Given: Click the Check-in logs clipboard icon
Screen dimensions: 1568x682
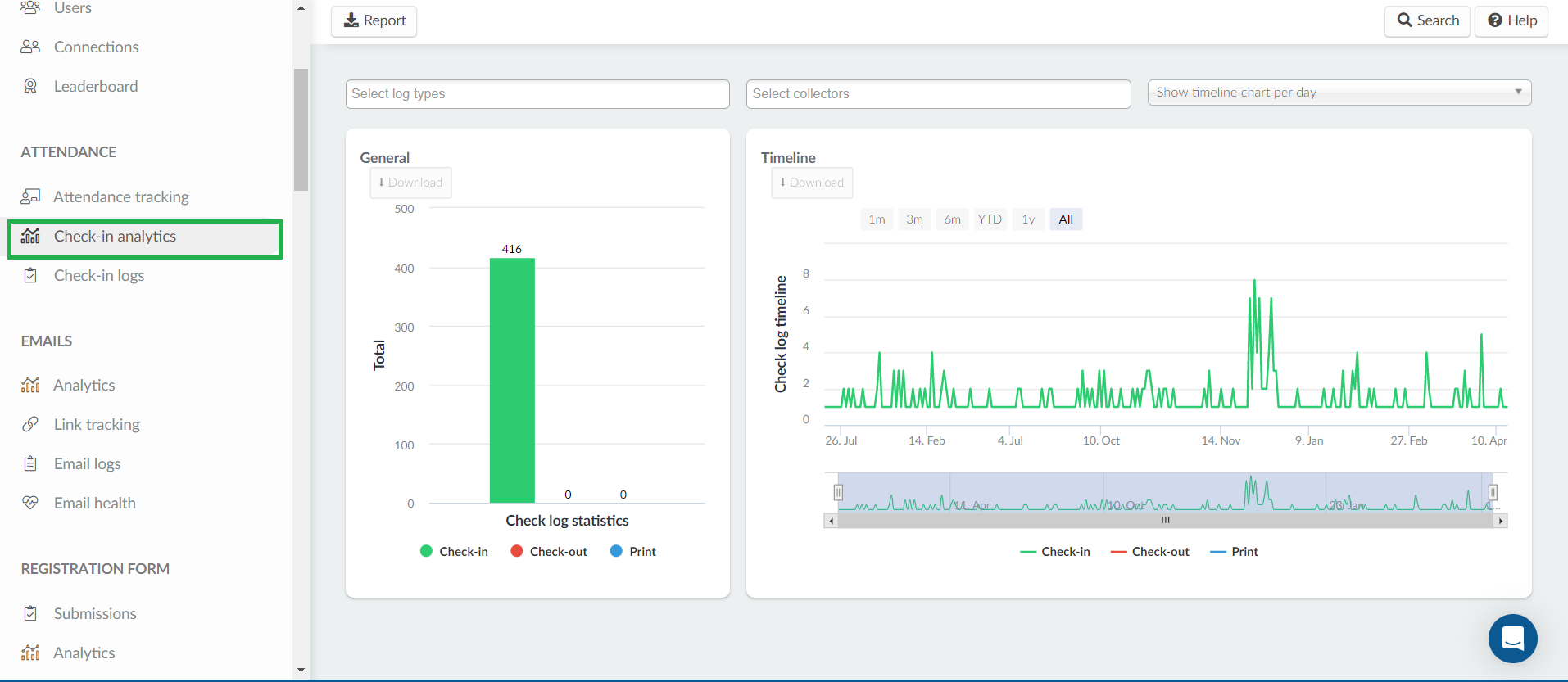Looking at the screenshot, I should (30, 275).
